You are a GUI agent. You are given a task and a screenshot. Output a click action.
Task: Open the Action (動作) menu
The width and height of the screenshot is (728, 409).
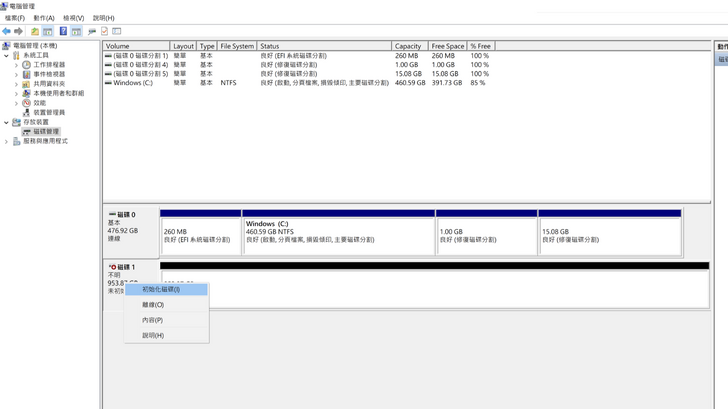[44, 18]
